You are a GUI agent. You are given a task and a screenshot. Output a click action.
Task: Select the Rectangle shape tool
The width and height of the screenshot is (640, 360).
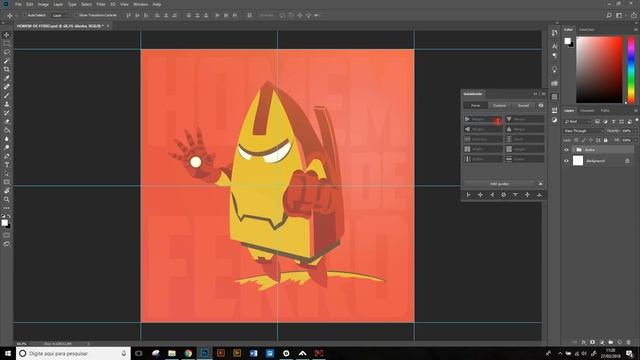tap(7, 182)
